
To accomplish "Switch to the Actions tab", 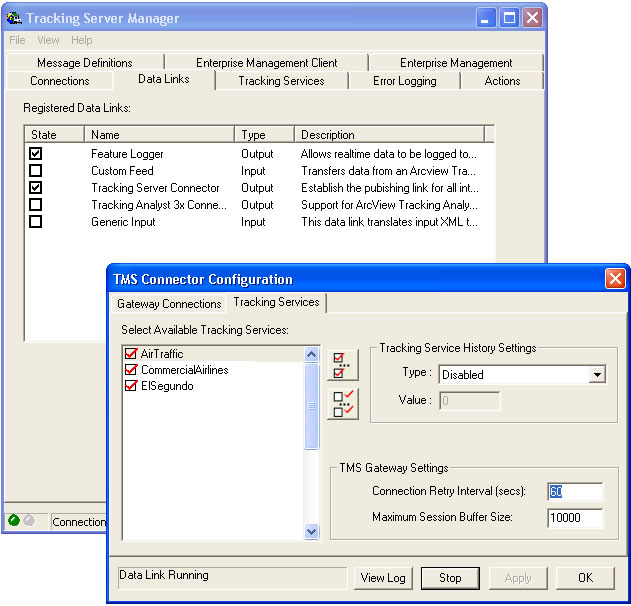I will tap(502, 81).
